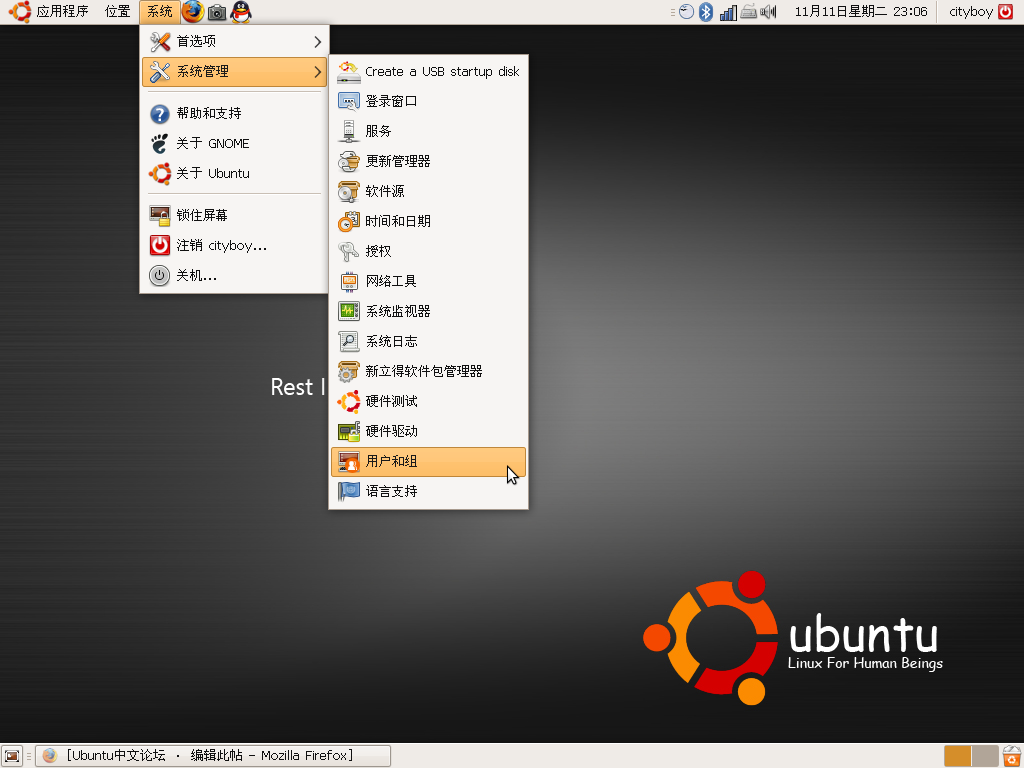This screenshot has width=1024, height=768.
Task: Switch to the first orange workspace
Action: [x=957, y=756]
